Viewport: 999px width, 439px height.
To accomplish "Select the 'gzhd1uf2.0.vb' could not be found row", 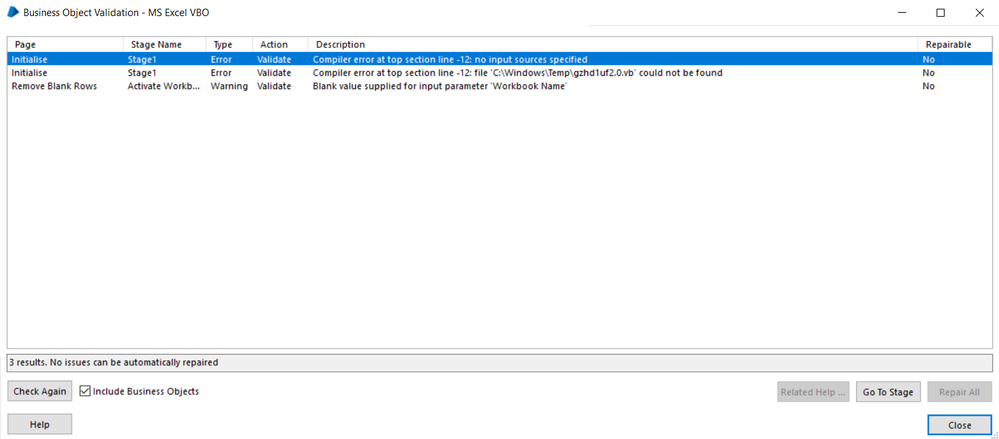I will (x=500, y=73).
